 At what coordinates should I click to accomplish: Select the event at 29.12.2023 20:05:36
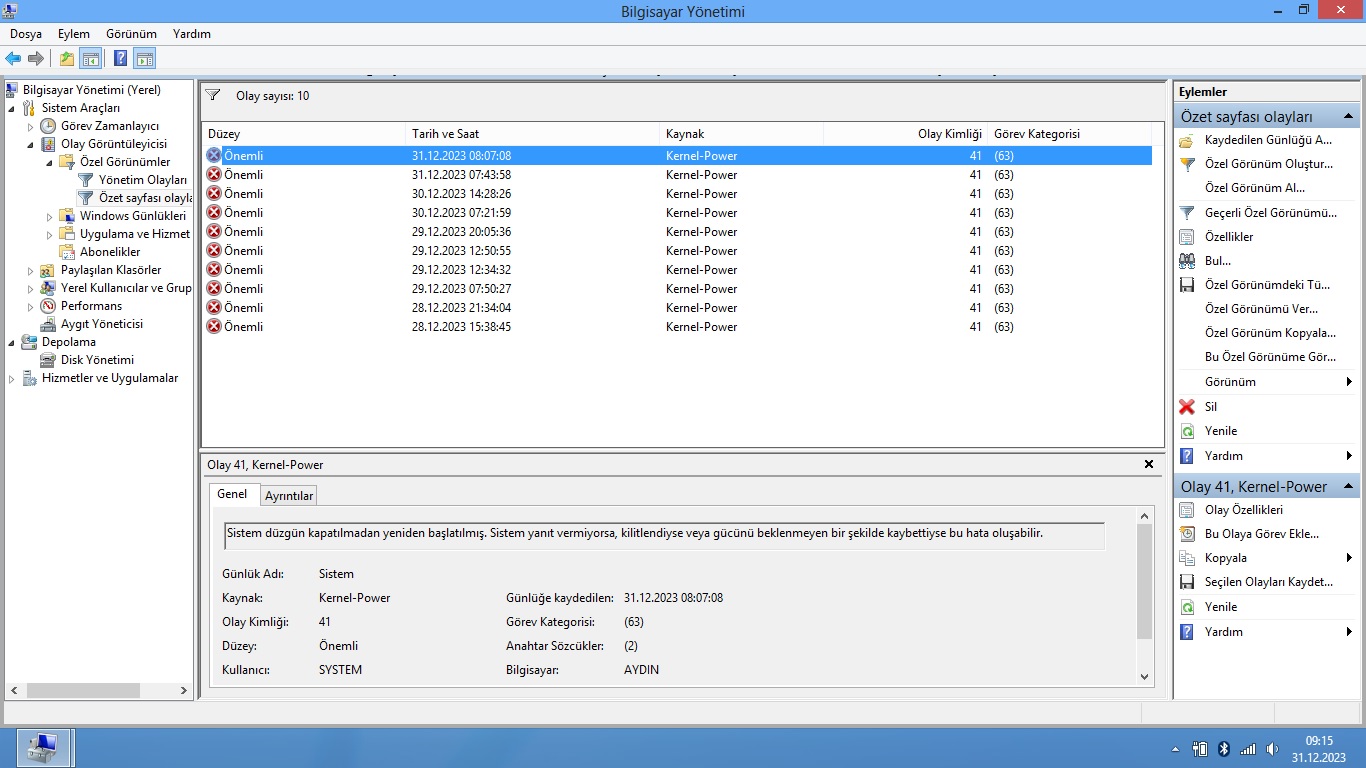(676, 232)
